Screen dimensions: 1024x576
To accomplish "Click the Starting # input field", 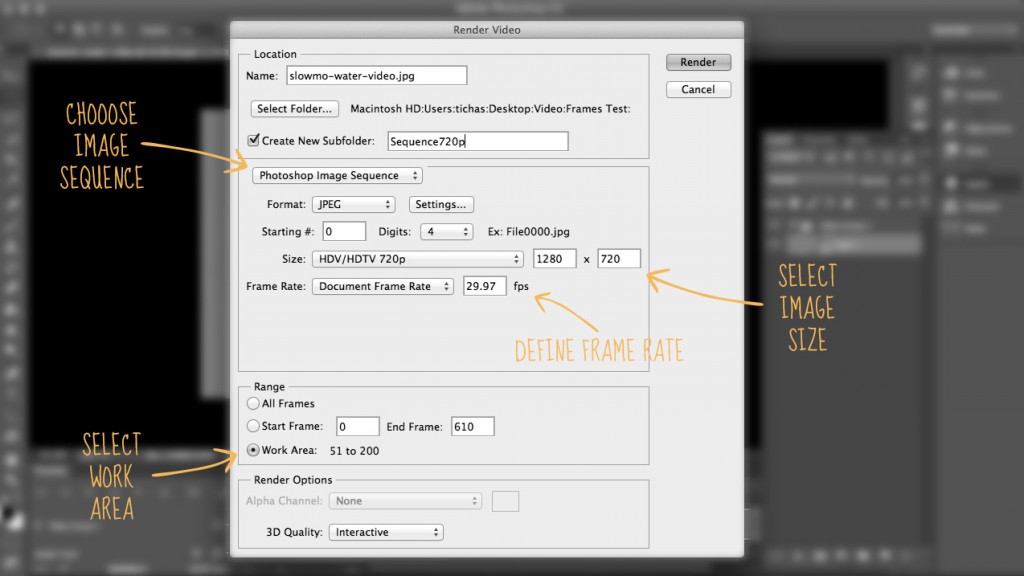I will coord(344,231).
